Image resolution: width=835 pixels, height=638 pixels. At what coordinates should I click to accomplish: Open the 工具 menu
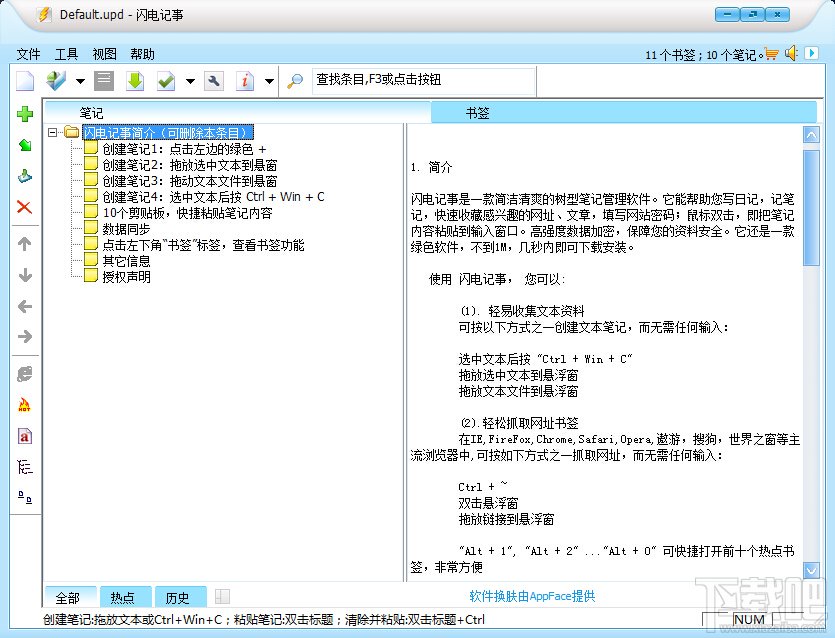(66, 54)
